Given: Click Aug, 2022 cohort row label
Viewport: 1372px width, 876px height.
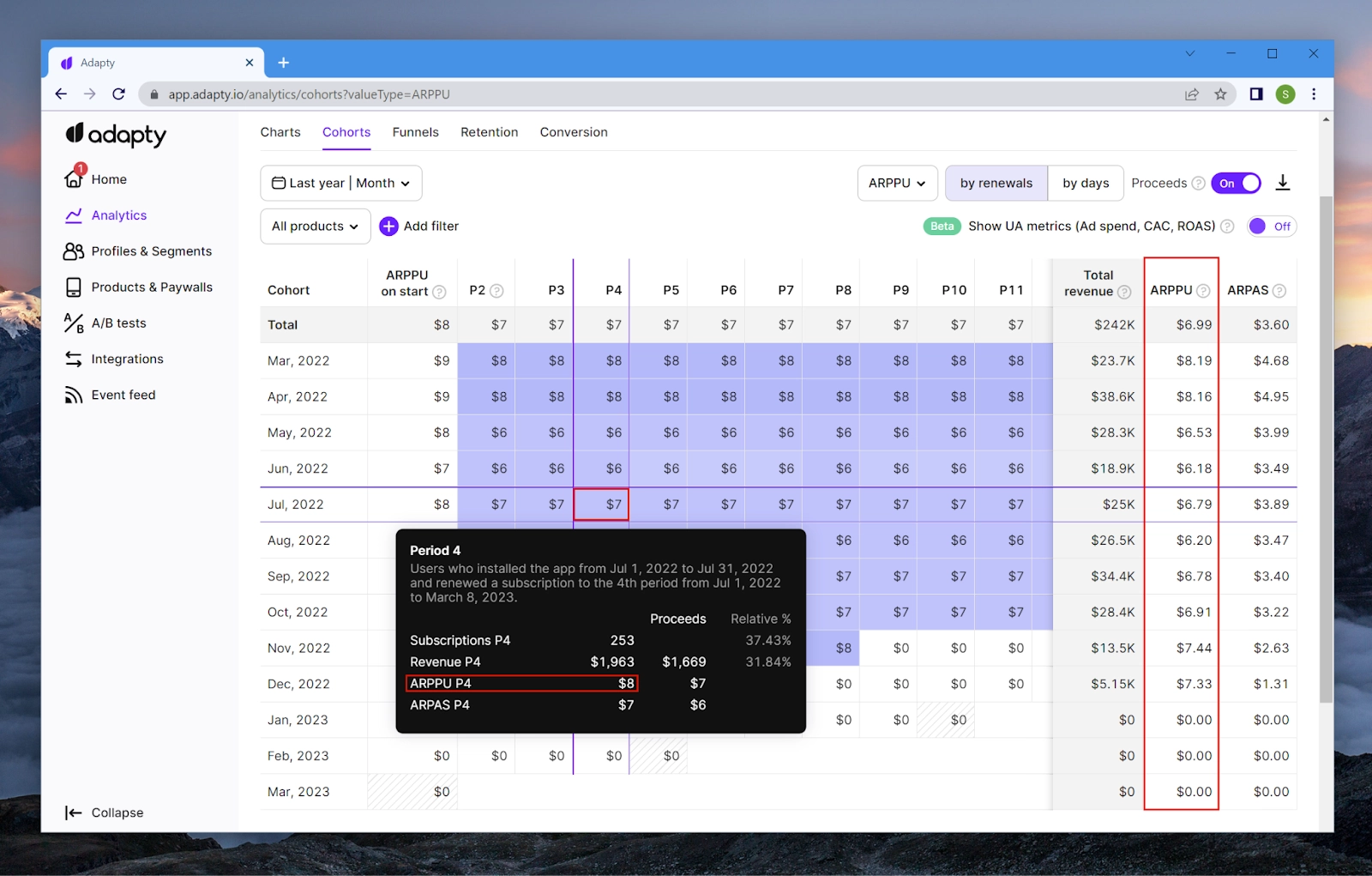Looking at the screenshot, I should (x=298, y=541).
